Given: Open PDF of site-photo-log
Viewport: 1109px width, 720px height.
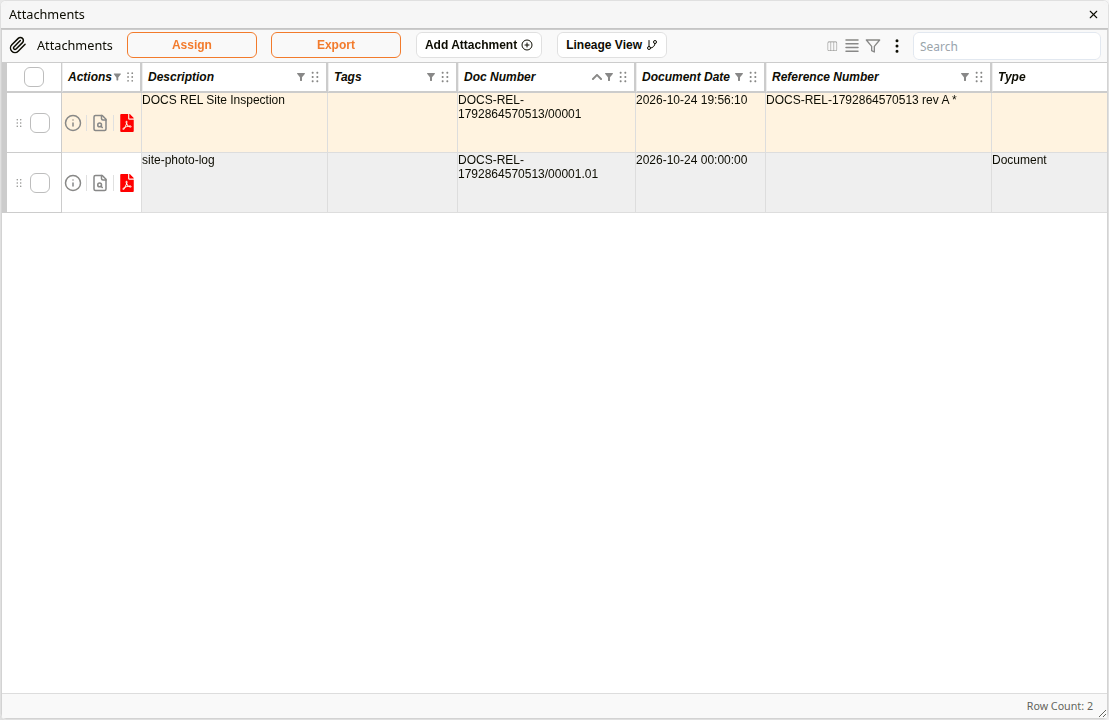Looking at the screenshot, I should [x=127, y=183].
